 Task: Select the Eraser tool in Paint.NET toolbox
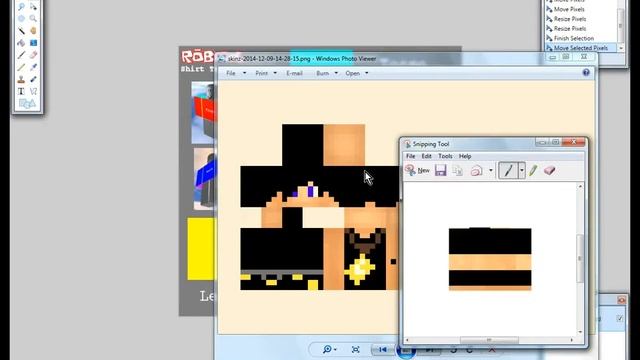click(33, 55)
